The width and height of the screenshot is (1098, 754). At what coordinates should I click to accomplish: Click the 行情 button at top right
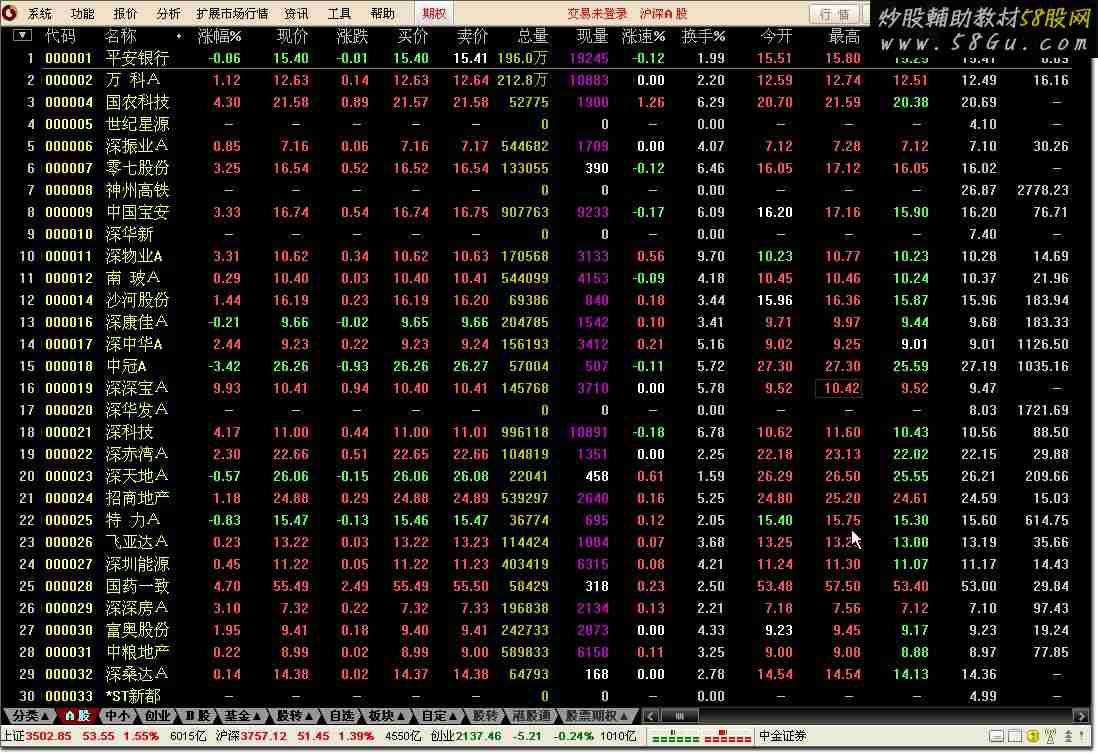click(835, 13)
